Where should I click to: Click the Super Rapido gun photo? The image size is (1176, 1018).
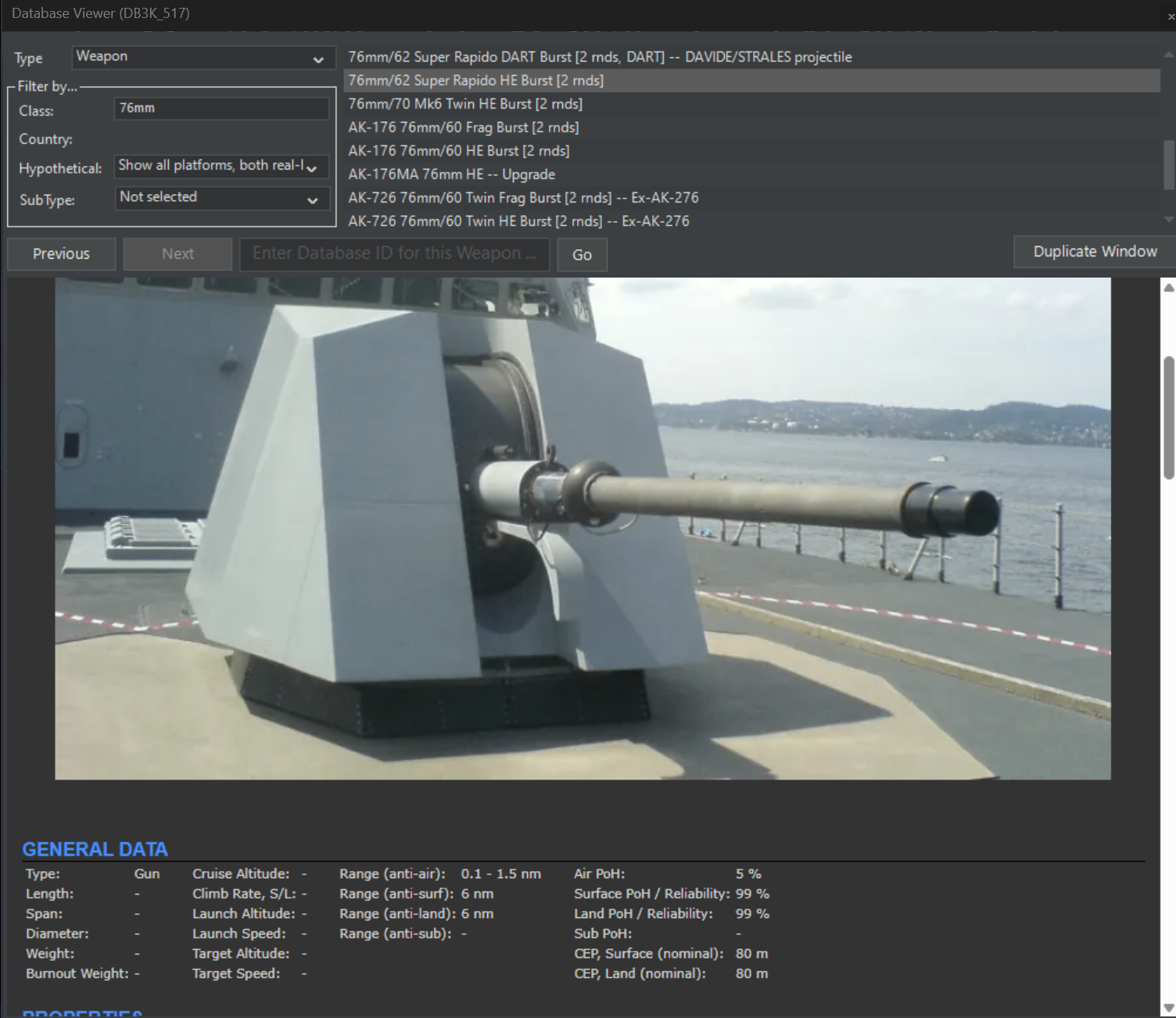pos(583,529)
